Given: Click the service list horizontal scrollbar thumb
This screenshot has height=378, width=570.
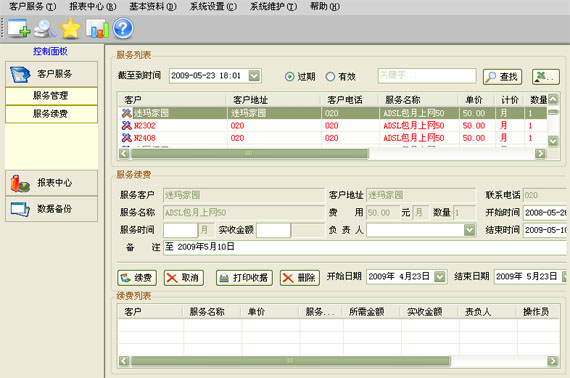Looking at the screenshot, I should click(250, 153).
